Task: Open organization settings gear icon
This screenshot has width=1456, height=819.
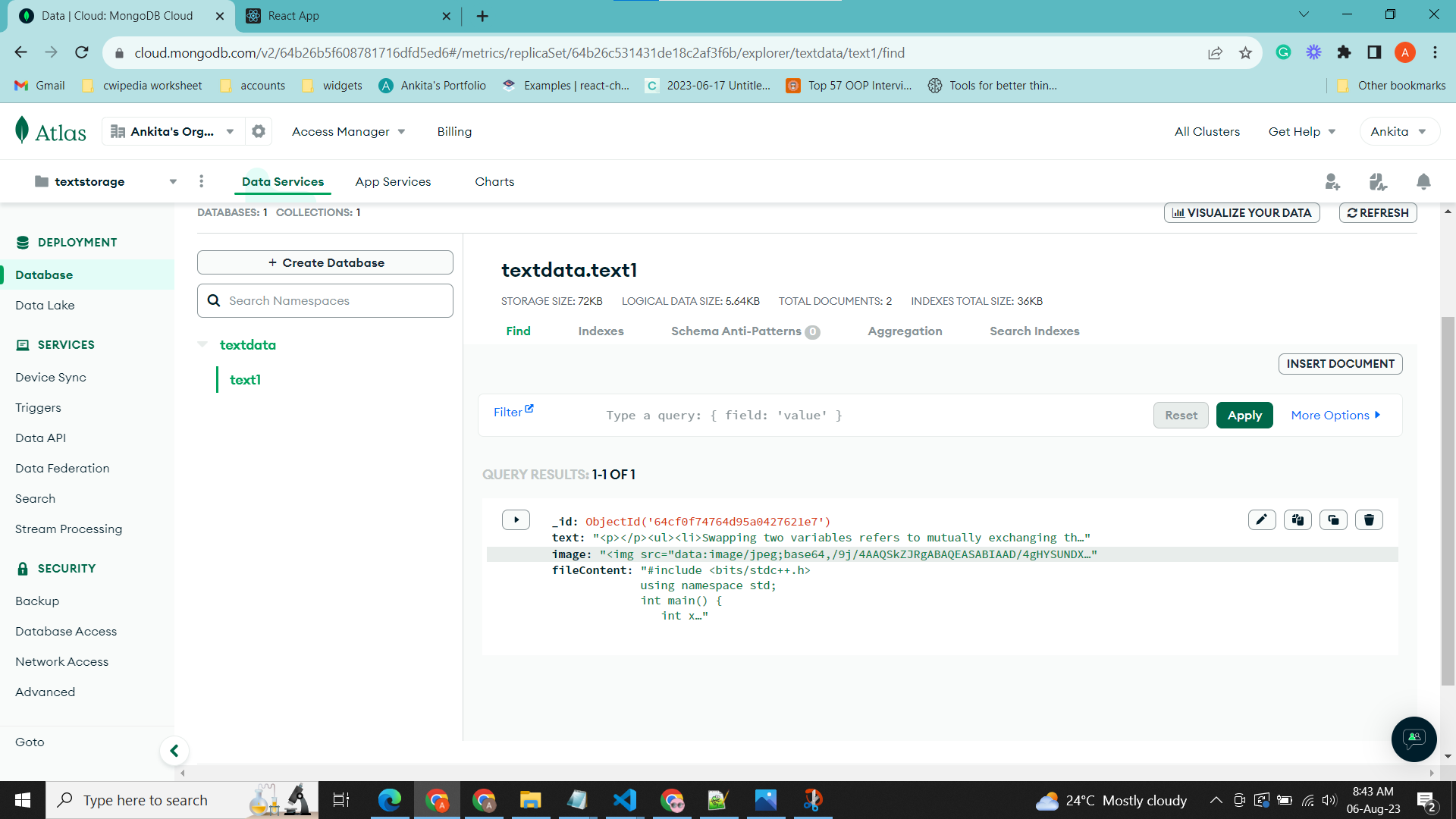Action: (259, 131)
